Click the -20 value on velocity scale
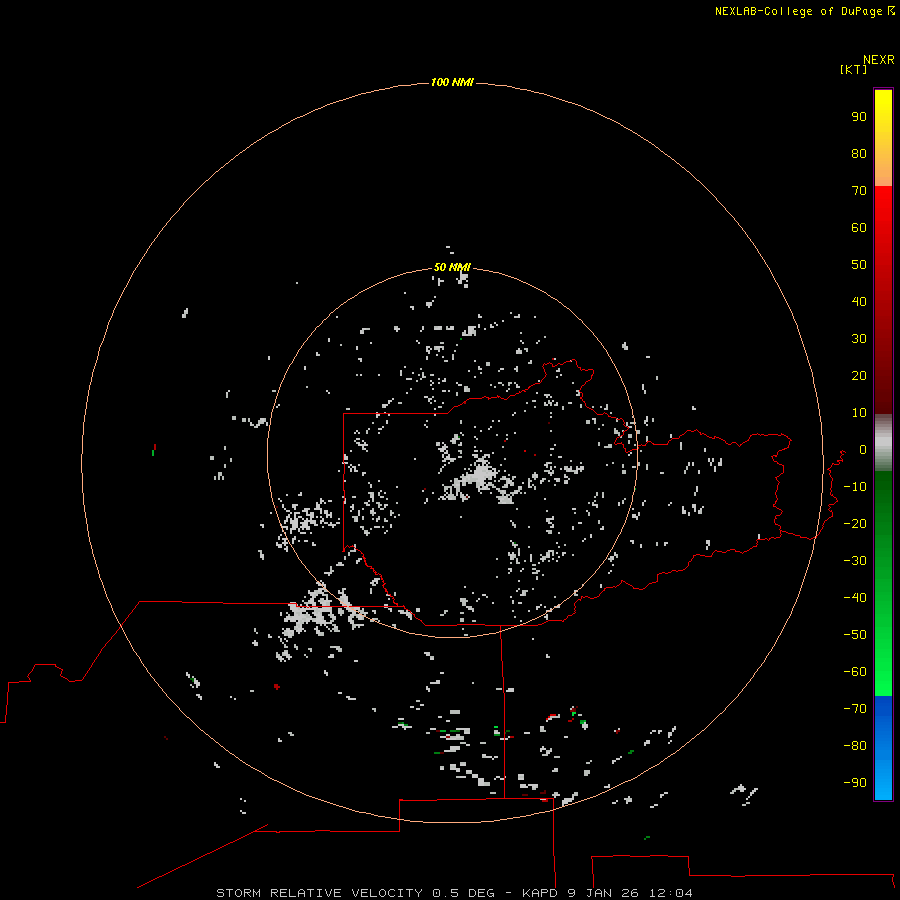 (855, 523)
